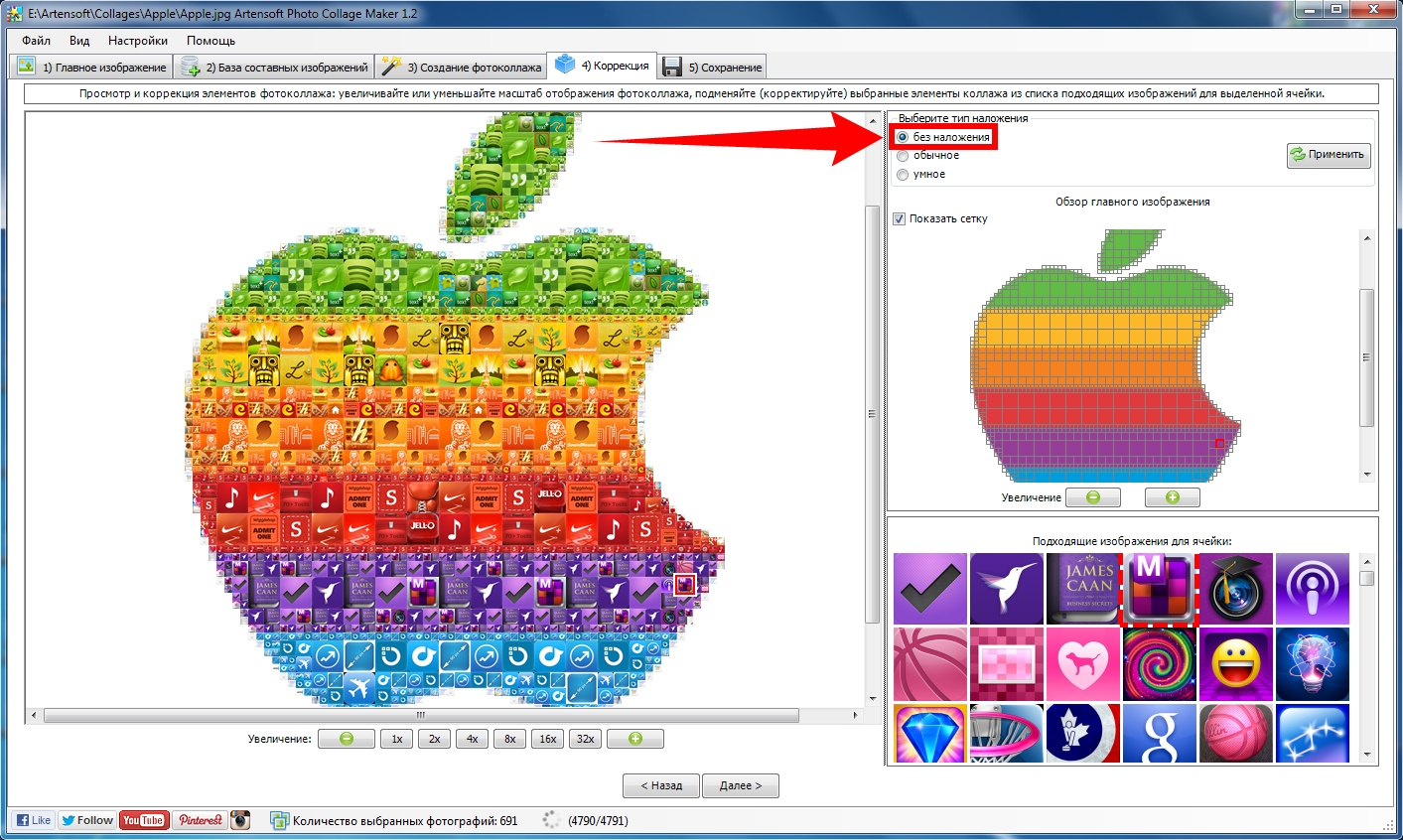This screenshot has height=840, width=1403.
Task: Switch to tab 2) База составных изображений
Action: 274,67
